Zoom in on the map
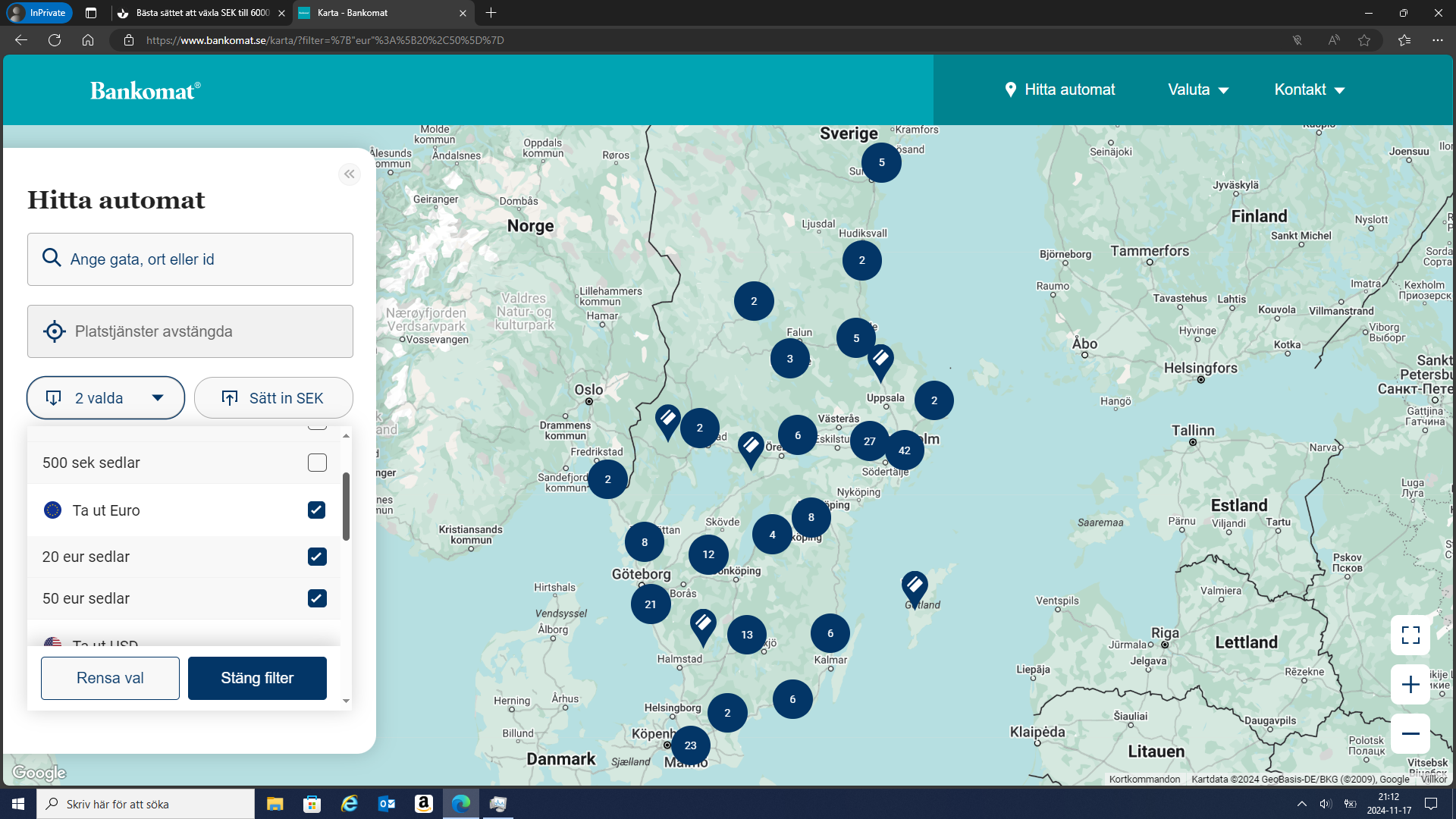Viewport: 1456px width, 819px height. click(x=1410, y=685)
